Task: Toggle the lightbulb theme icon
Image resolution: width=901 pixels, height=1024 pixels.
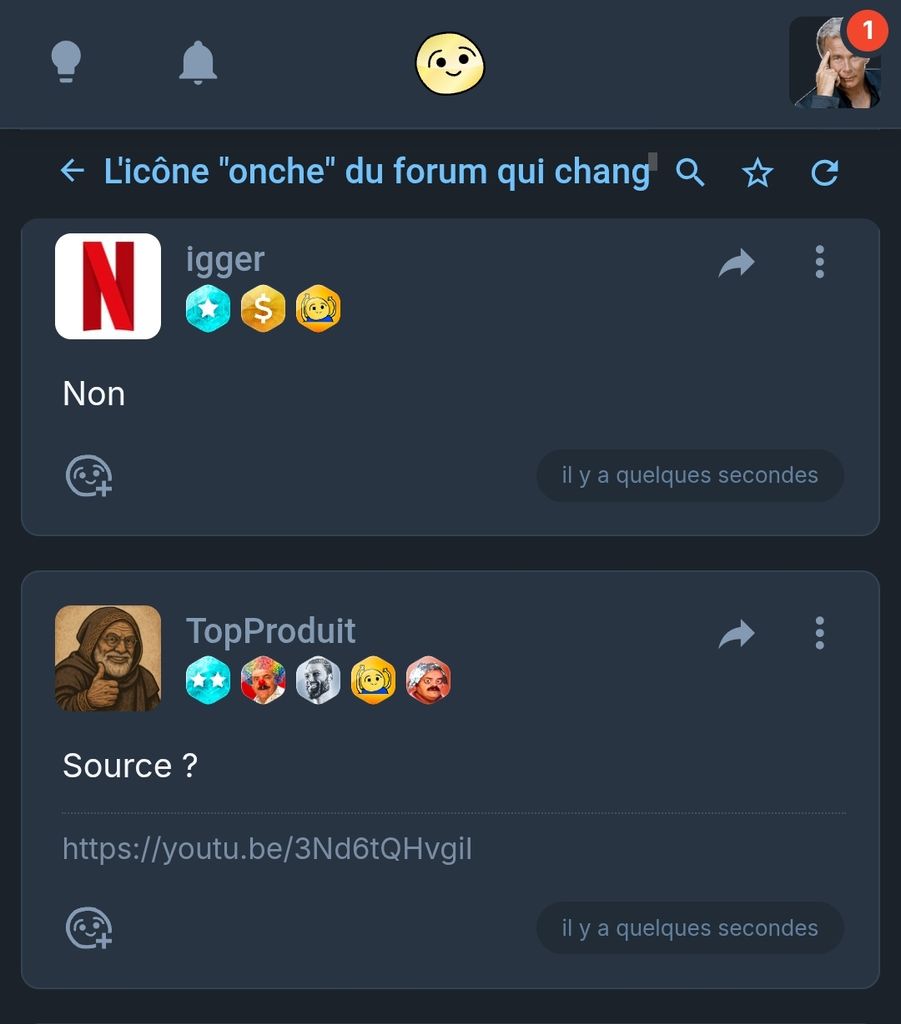Action: pos(66,62)
